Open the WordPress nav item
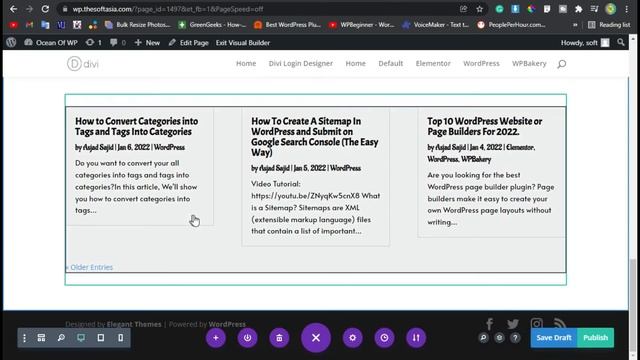 click(481, 63)
